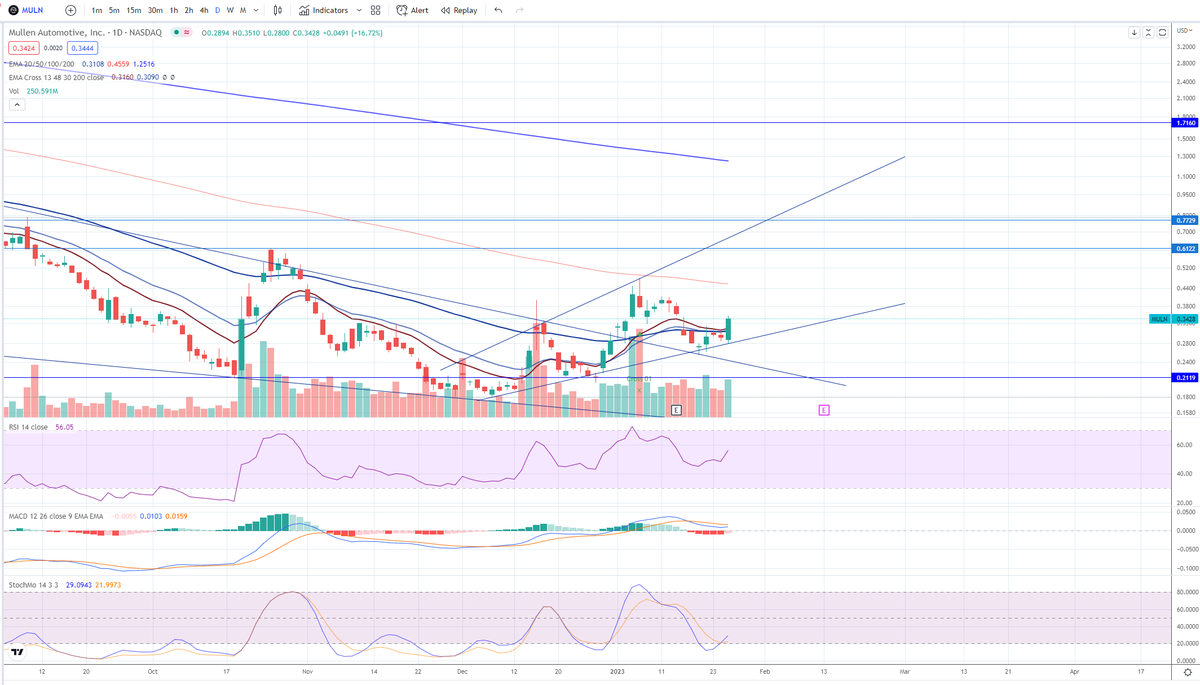Maximize chart with the brackets button
The width and height of the screenshot is (1200, 685).
[x=1163, y=32]
